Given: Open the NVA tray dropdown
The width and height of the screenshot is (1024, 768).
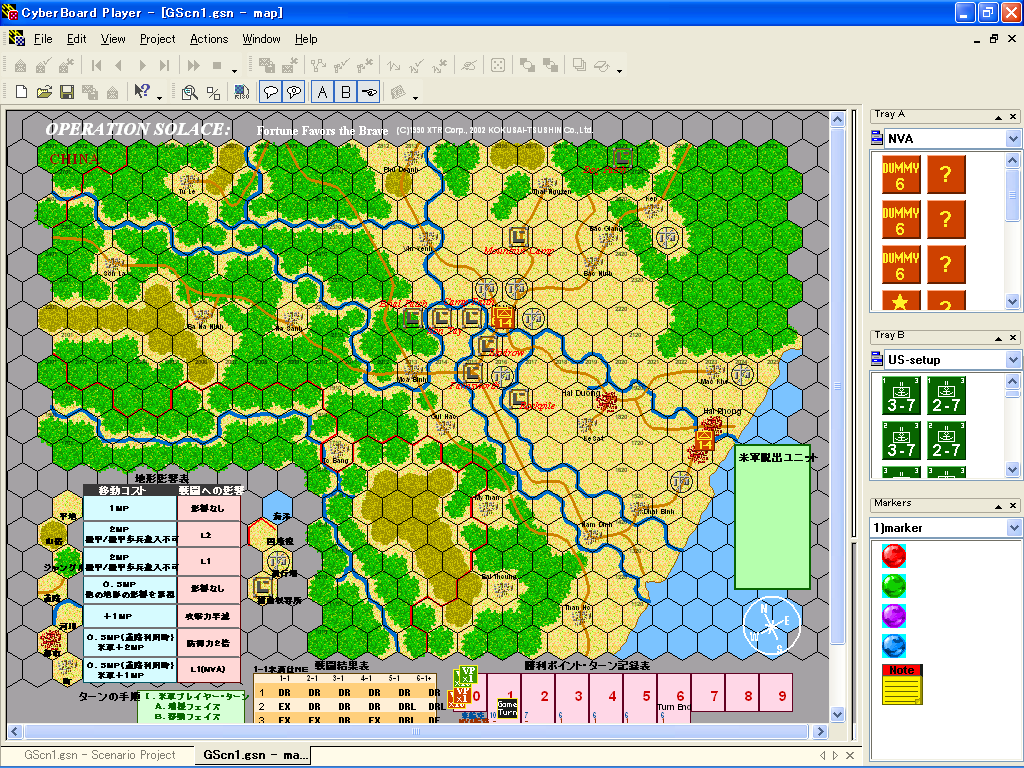Looking at the screenshot, I should [1013, 138].
